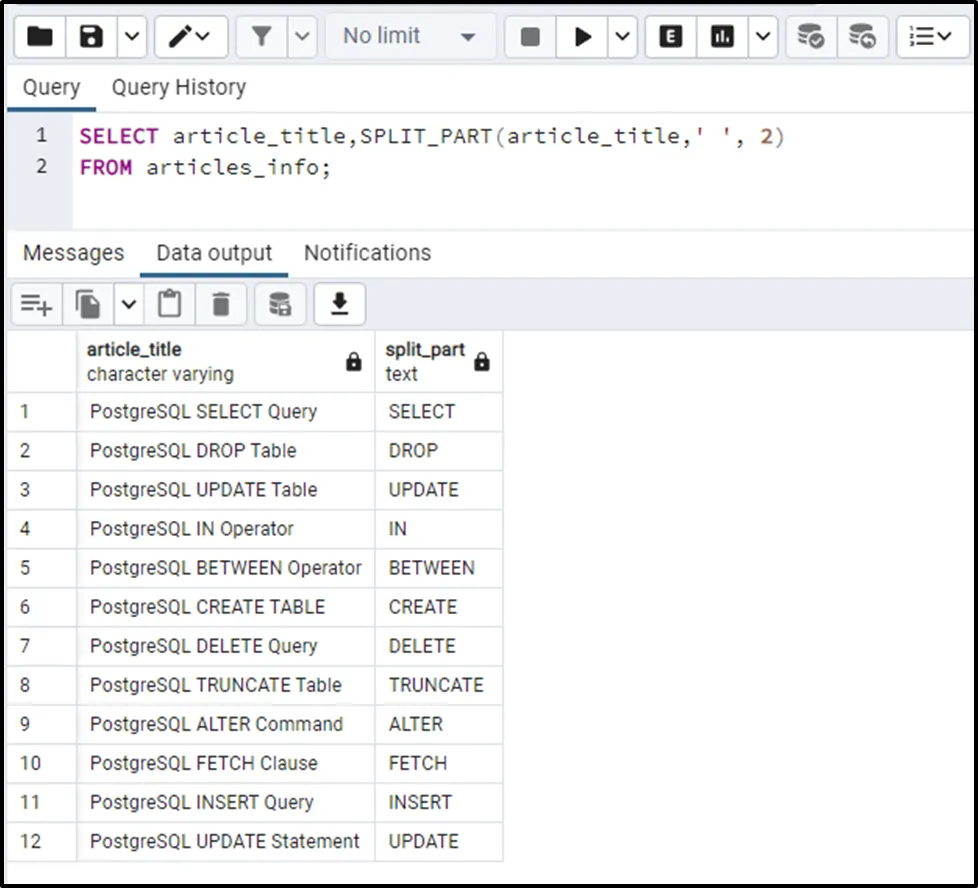This screenshot has width=978, height=888.
Task: Switch to the Notifications tab
Action: pyautogui.click(x=367, y=253)
